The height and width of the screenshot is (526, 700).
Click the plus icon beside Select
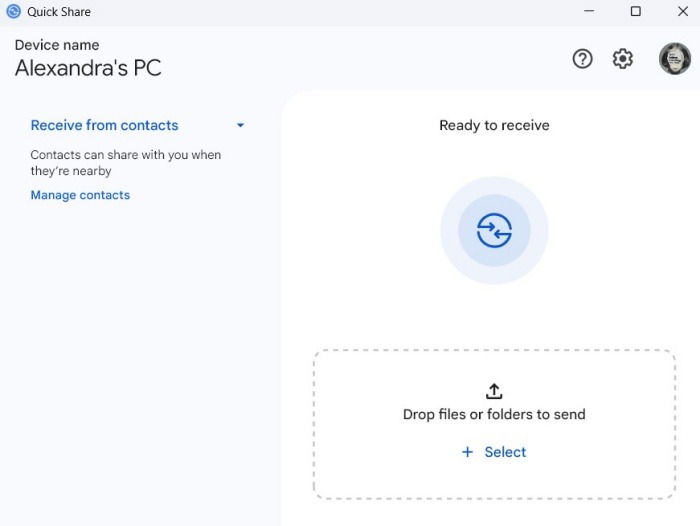467,452
